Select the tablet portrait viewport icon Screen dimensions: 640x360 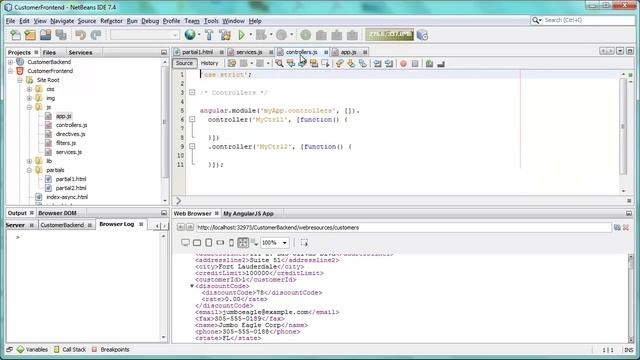[x=209, y=242]
